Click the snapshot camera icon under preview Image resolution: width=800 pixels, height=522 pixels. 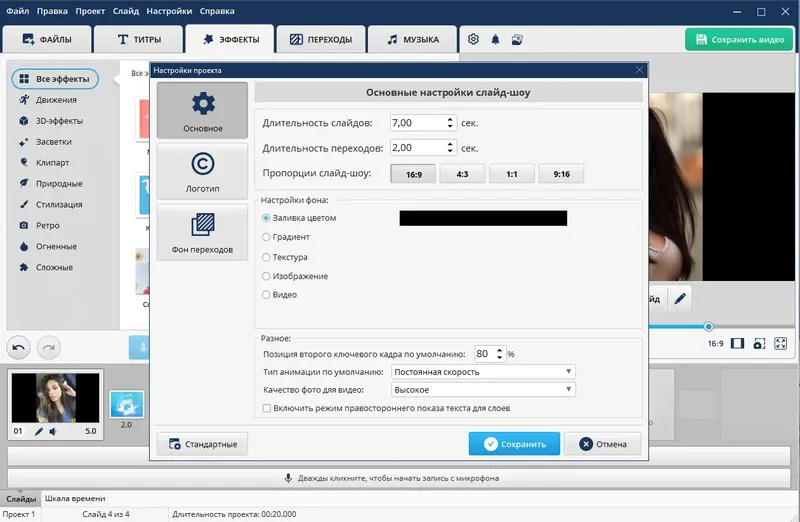coord(759,343)
